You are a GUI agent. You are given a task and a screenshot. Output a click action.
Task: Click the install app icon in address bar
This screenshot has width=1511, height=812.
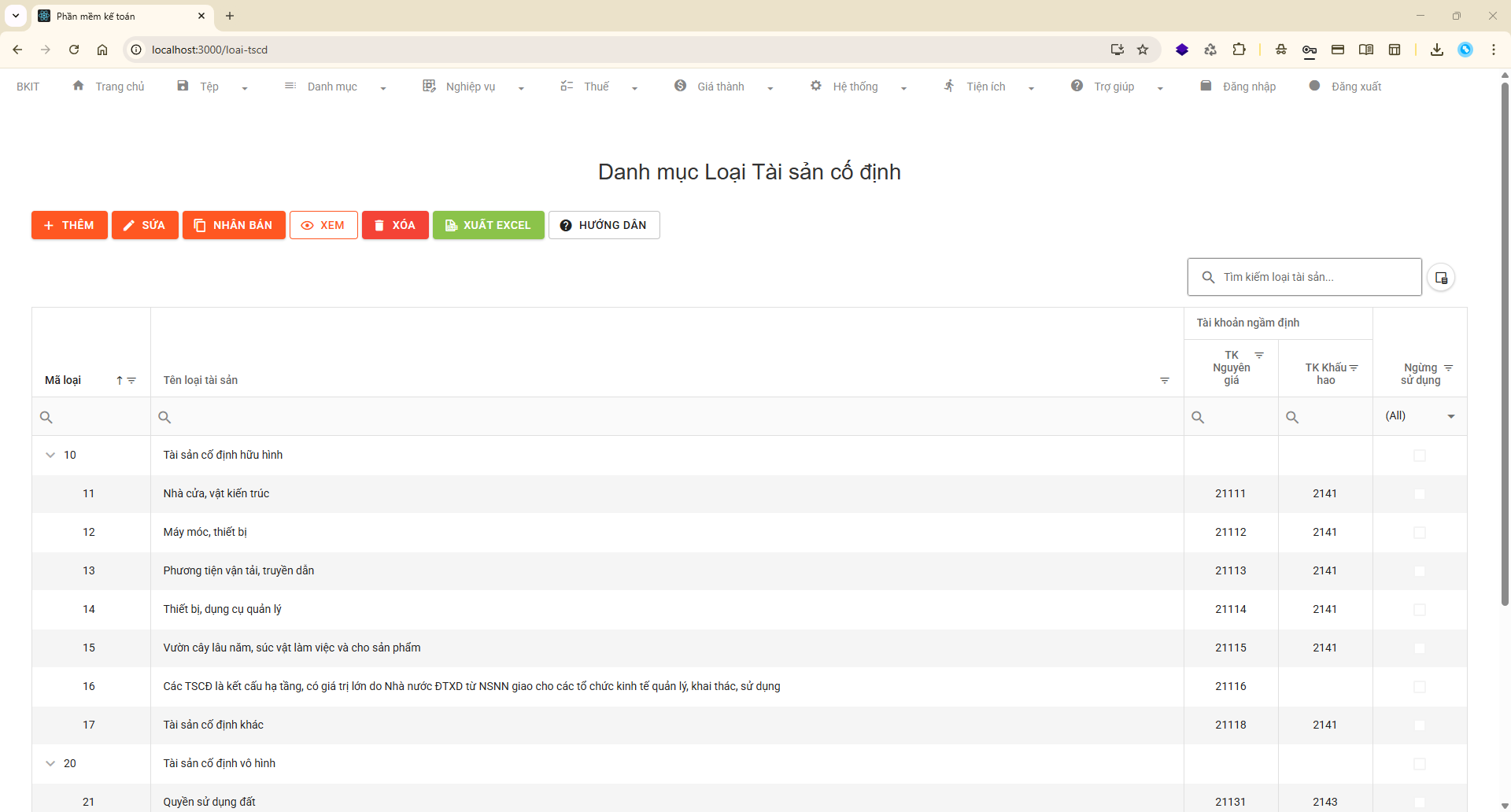pyautogui.click(x=1117, y=50)
